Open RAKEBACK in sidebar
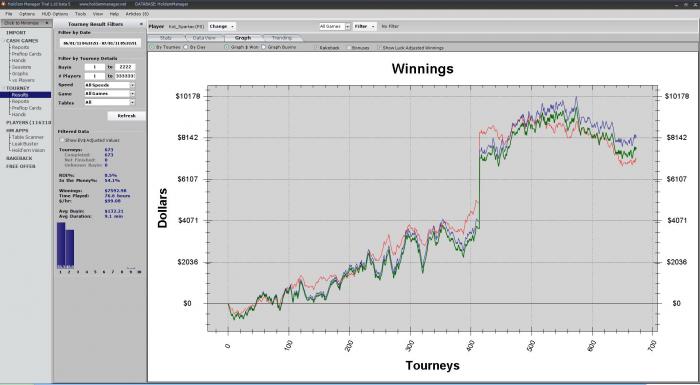700x385 pixels. (x=19, y=159)
